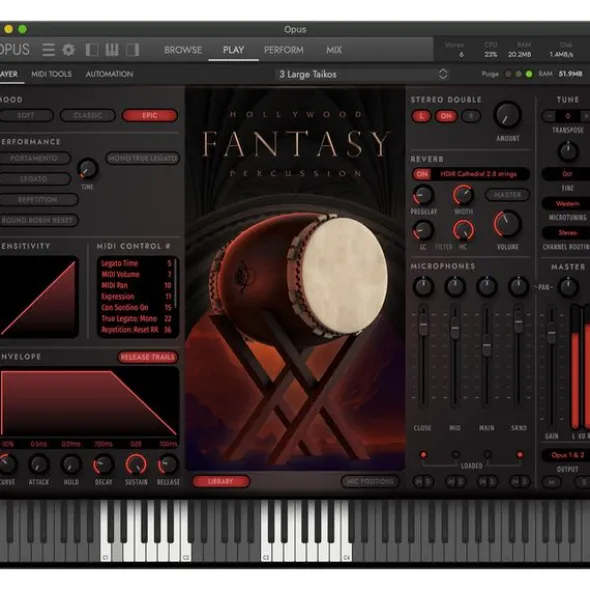Click the Library button
Viewport: 590px width, 591px height.
pos(221,481)
